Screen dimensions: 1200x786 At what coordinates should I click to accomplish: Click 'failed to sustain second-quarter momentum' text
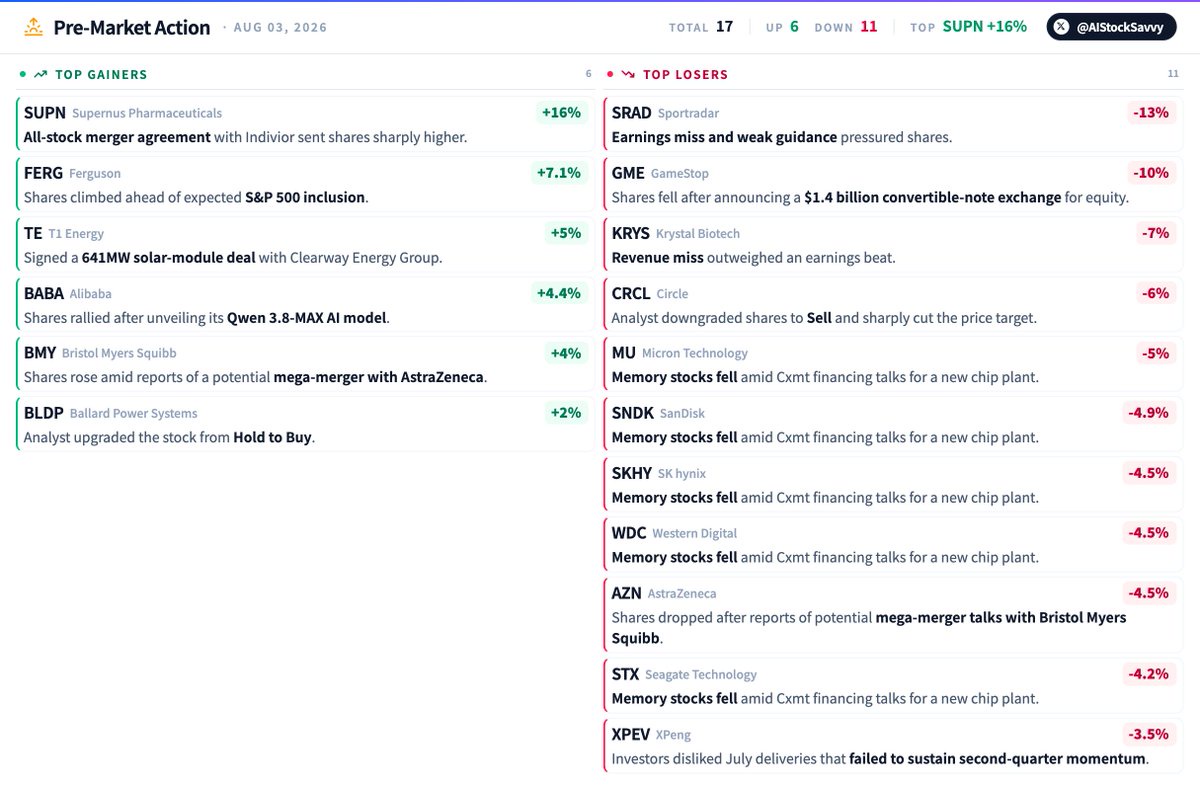tap(997, 758)
